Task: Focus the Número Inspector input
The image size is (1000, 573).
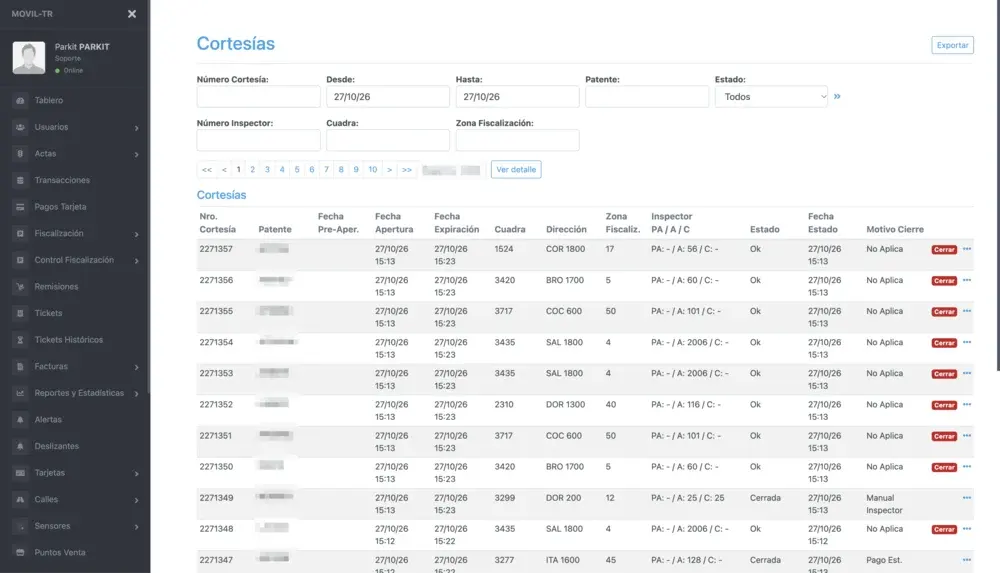Action: click(x=258, y=140)
